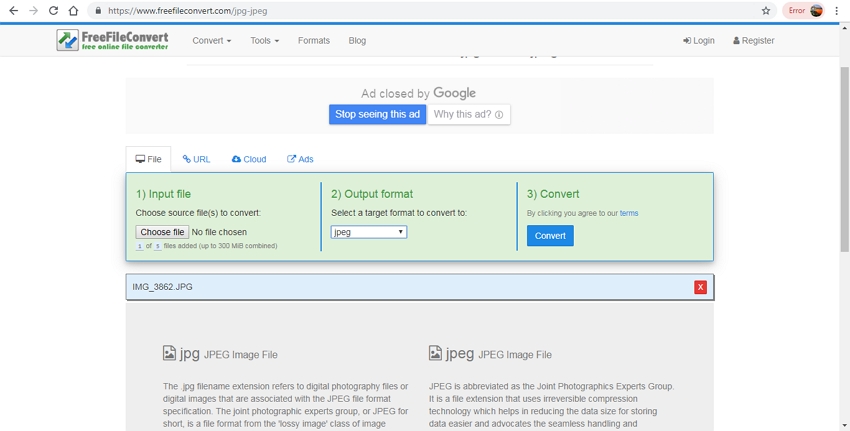Expand the Tools dropdown menu
Image resolution: width=850 pixels, height=431 pixels.
point(264,41)
